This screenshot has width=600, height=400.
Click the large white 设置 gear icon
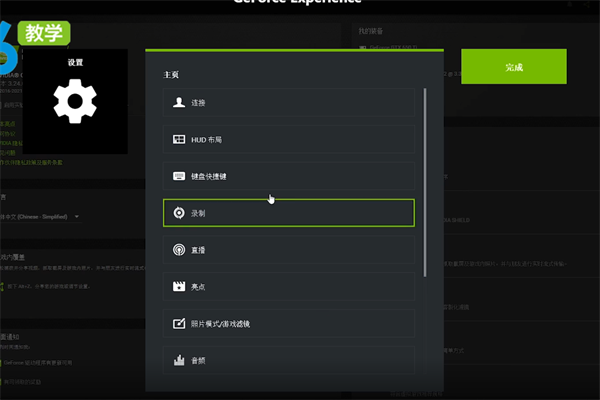pos(75,103)
